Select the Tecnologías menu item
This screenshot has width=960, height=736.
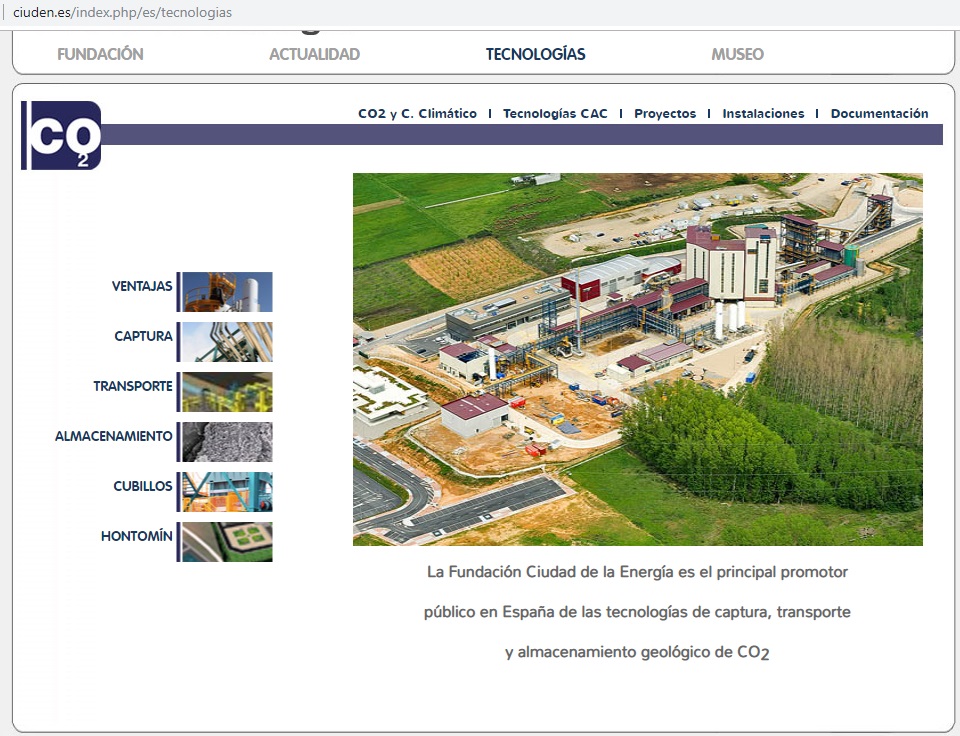pos(536,54)
